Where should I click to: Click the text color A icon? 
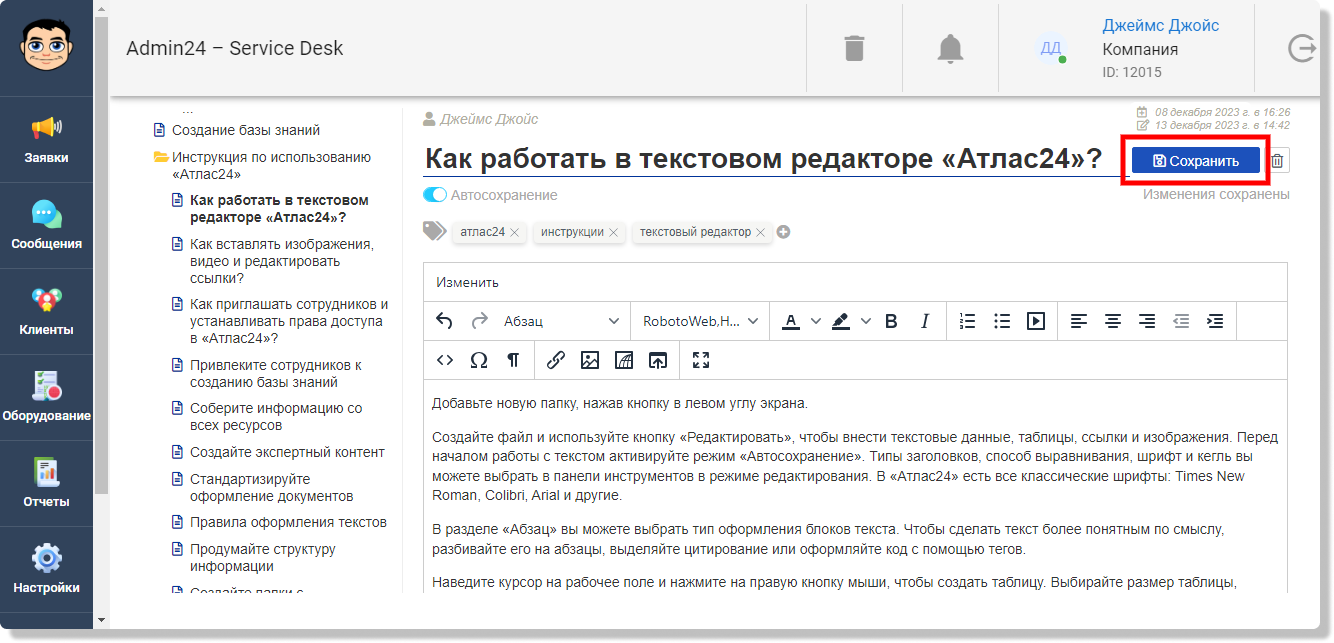pos(791,321)
